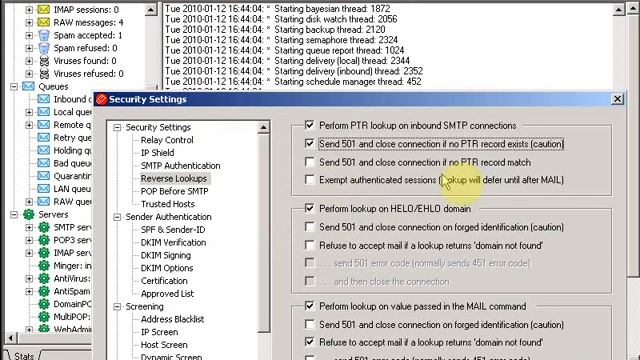Screen dimensions: 640x360
Task: Switch to the Stats tab
Action: (x=24, y=356)
